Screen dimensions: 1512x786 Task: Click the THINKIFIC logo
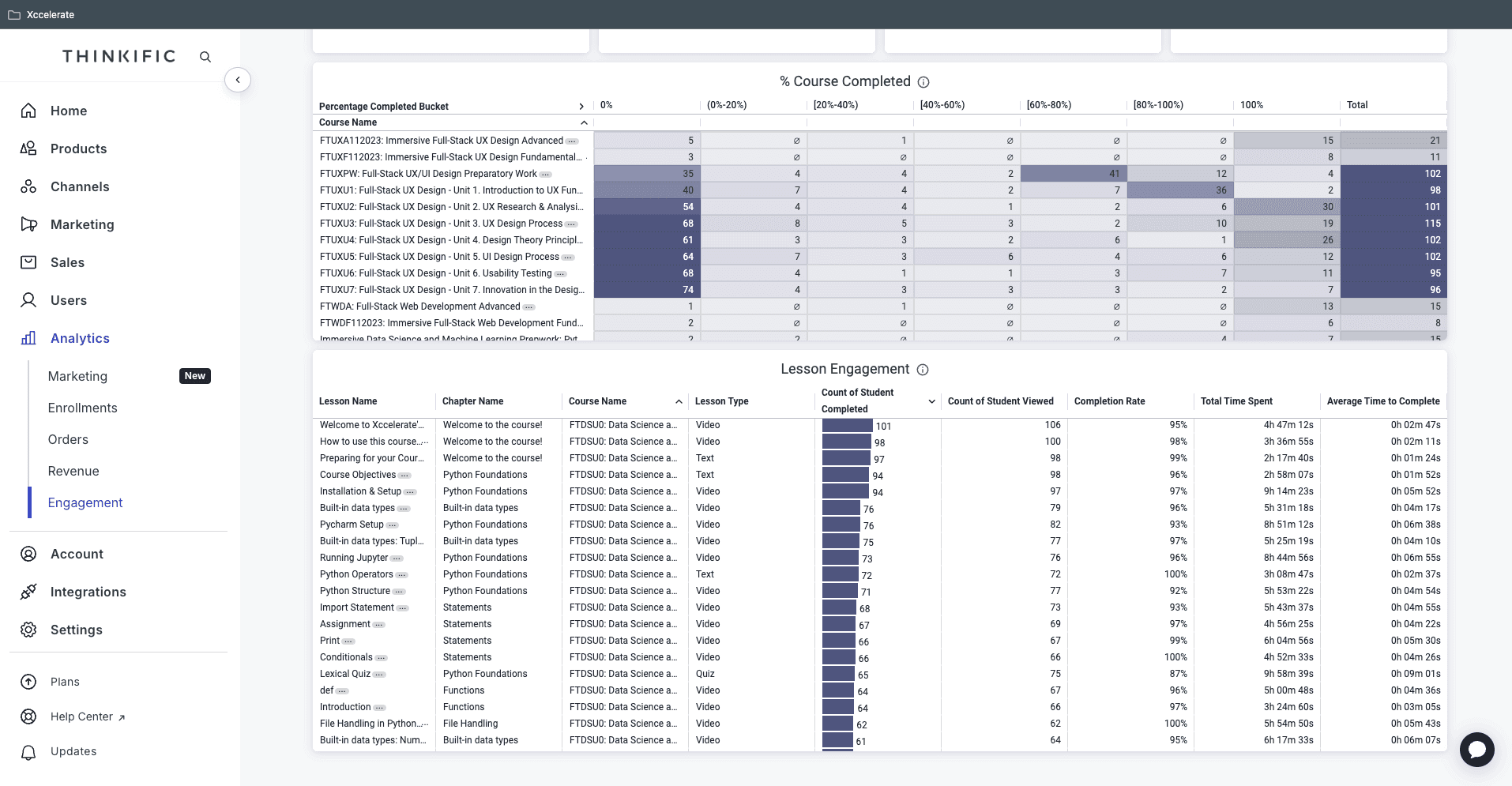pos(119,56)
